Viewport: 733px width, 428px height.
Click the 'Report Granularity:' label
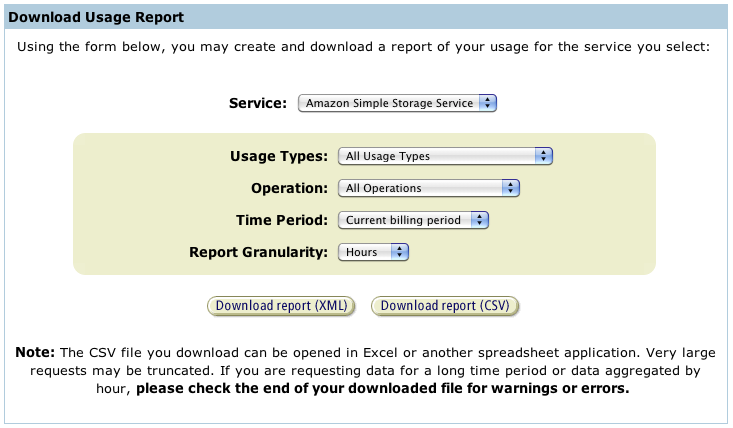tap(258, 252)
